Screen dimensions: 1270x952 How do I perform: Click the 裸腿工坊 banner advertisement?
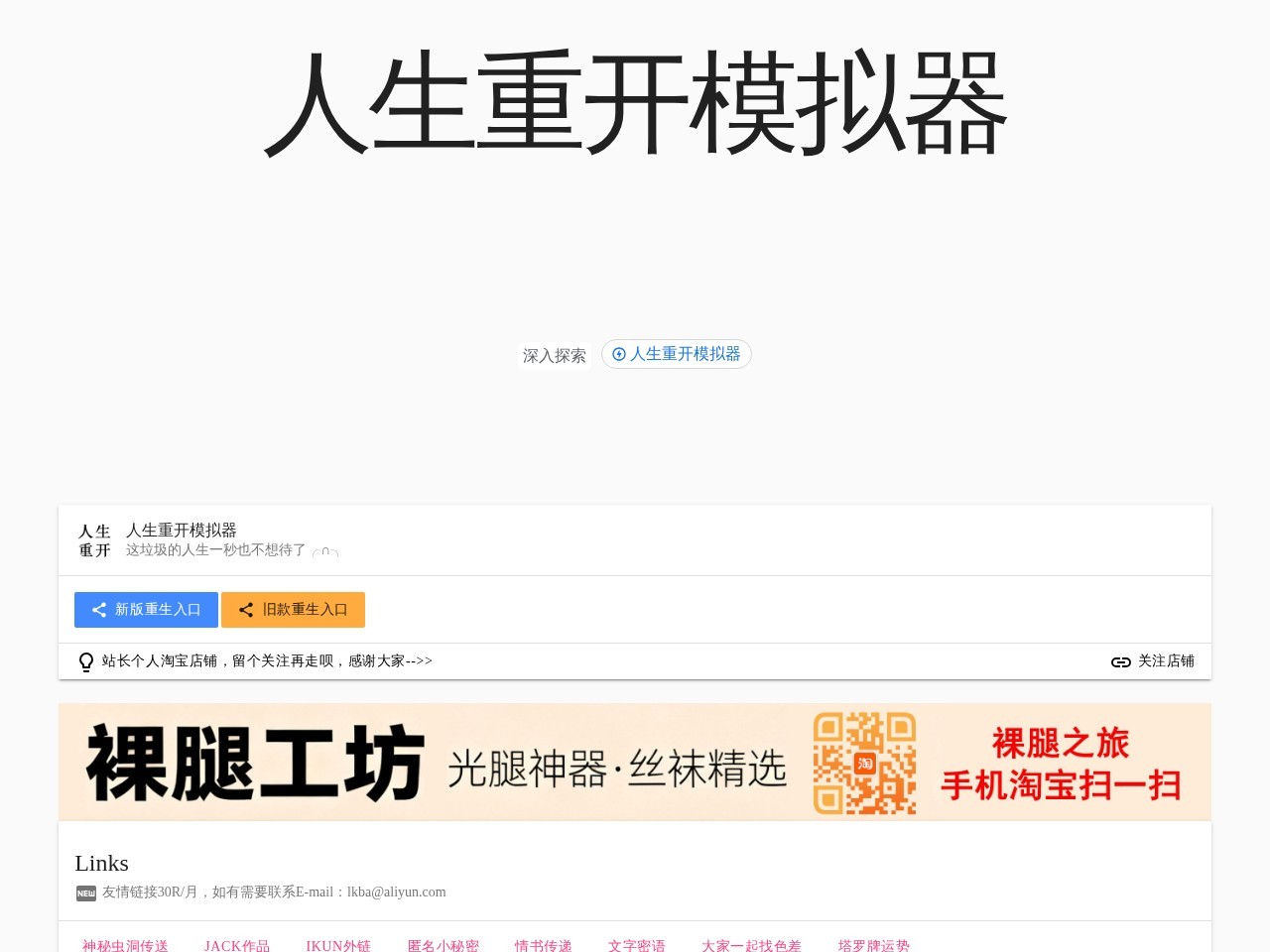(397, 762)
